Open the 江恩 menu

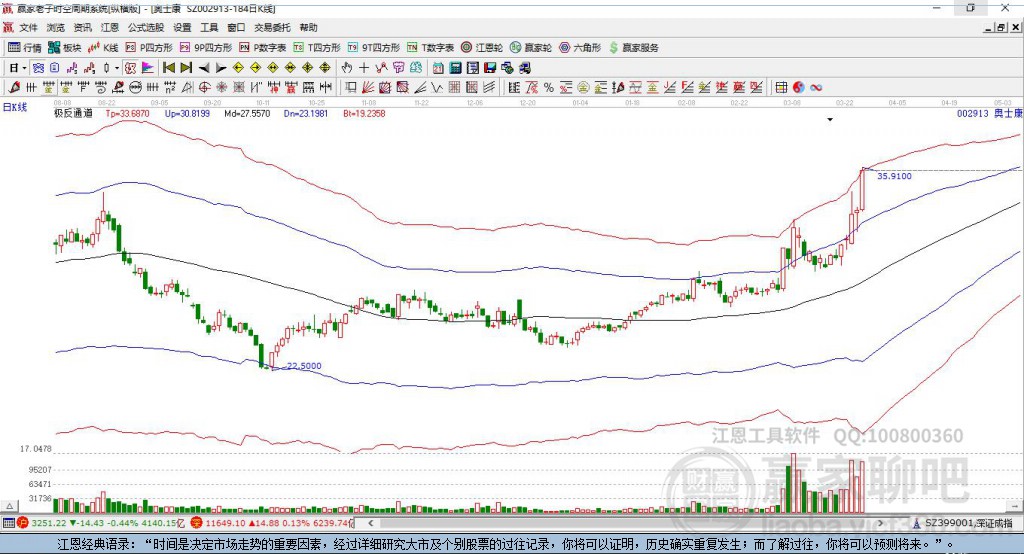tap(110, 27)
